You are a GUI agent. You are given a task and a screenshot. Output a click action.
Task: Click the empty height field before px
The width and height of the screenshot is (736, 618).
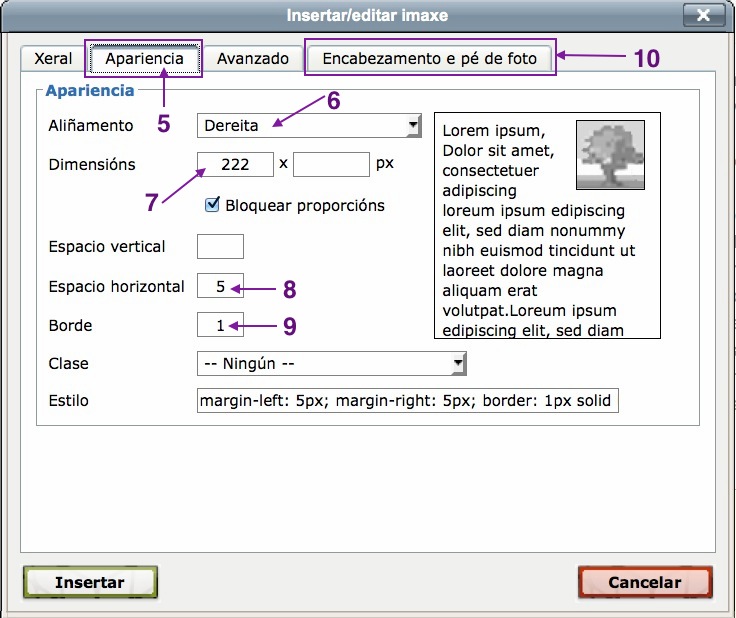pyautogui.click(x=331, y=165)
